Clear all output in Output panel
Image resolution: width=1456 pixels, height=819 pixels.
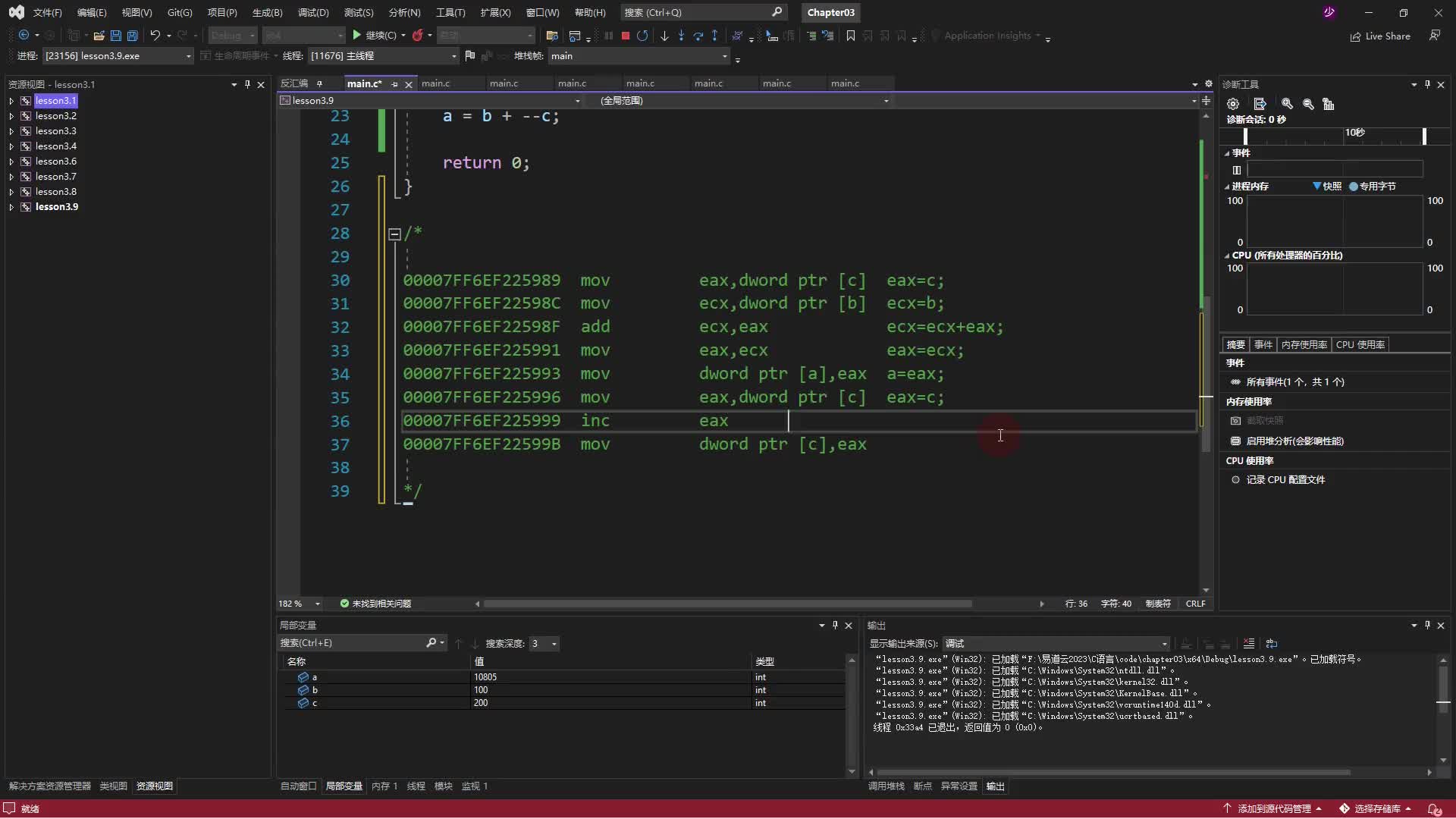point(1249,644)
